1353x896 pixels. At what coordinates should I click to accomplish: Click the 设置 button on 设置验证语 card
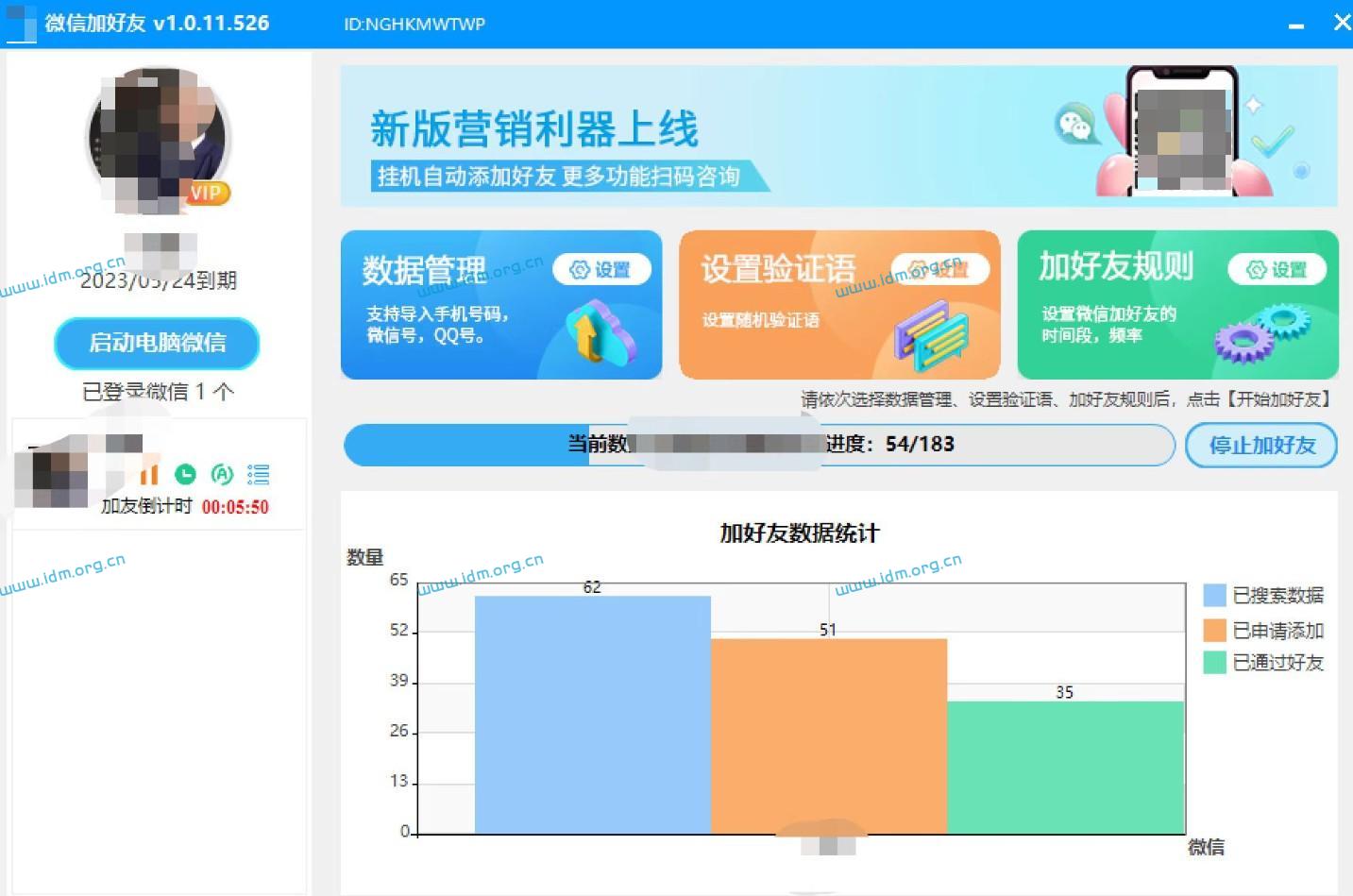tap(939, 269)
